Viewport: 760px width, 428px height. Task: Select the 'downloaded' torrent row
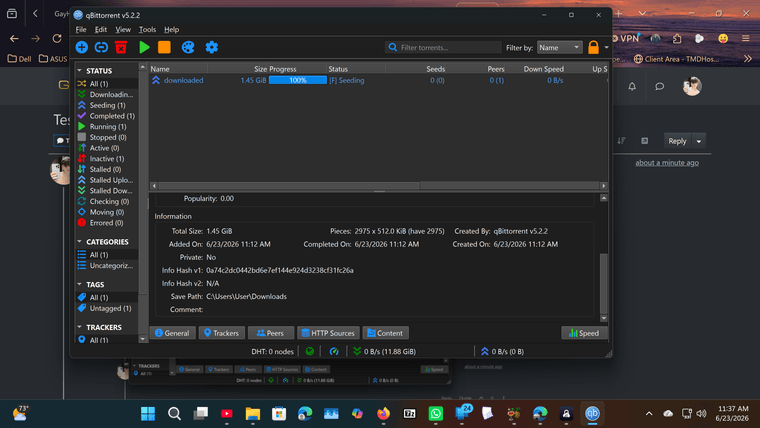[x=379, y=80]
